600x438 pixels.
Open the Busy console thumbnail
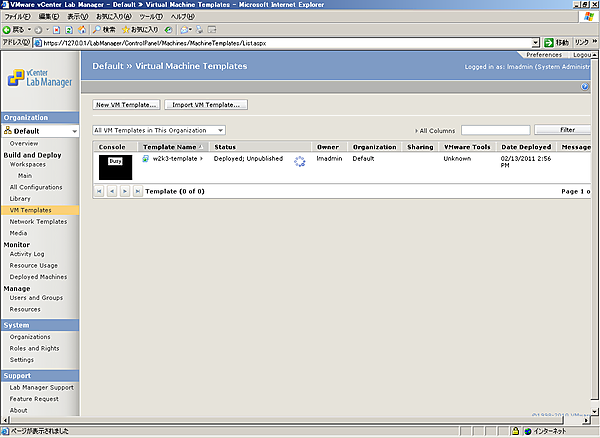tap(115, 167)
